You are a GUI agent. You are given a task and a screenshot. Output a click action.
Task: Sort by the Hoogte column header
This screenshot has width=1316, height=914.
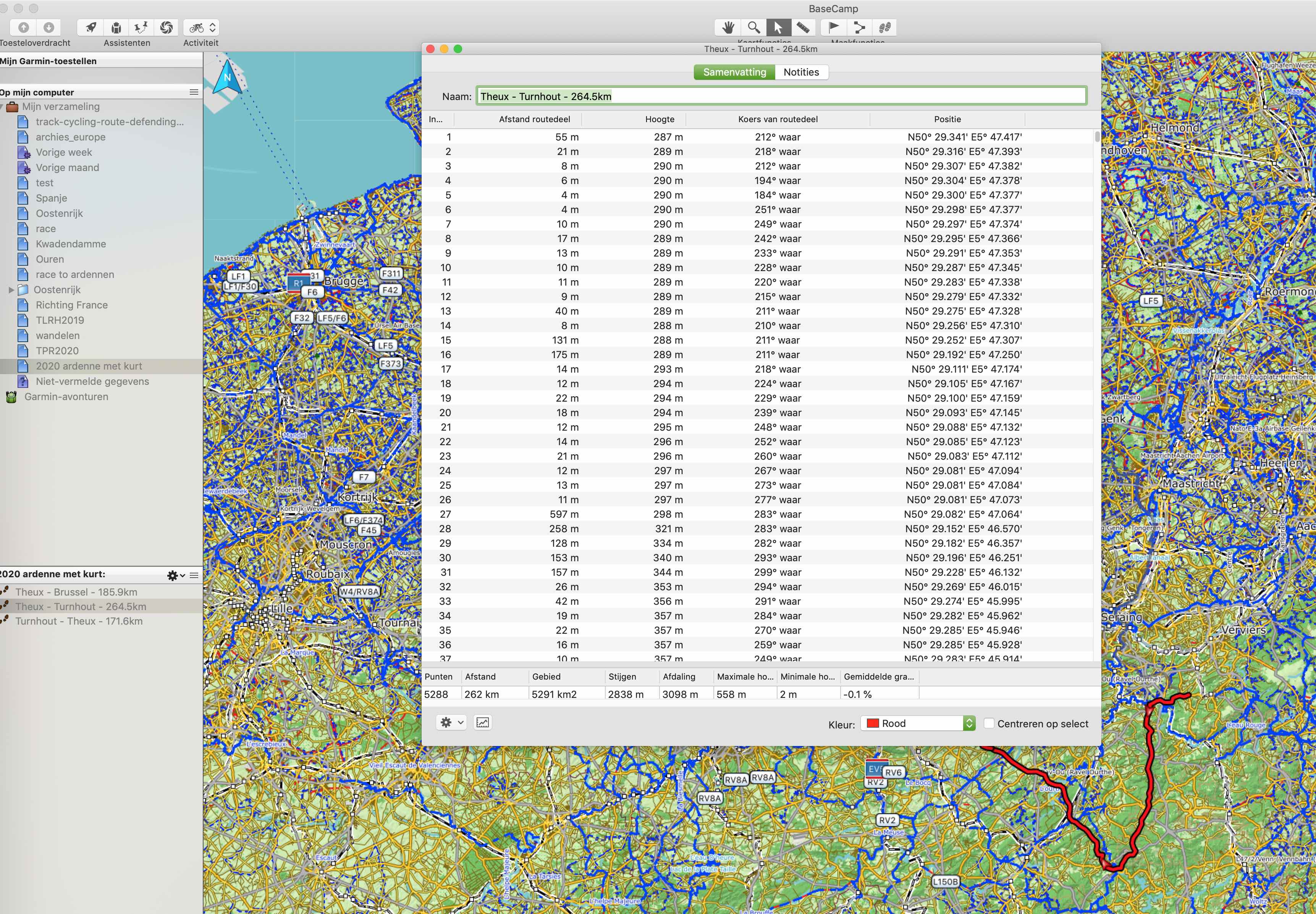(659, 119)
